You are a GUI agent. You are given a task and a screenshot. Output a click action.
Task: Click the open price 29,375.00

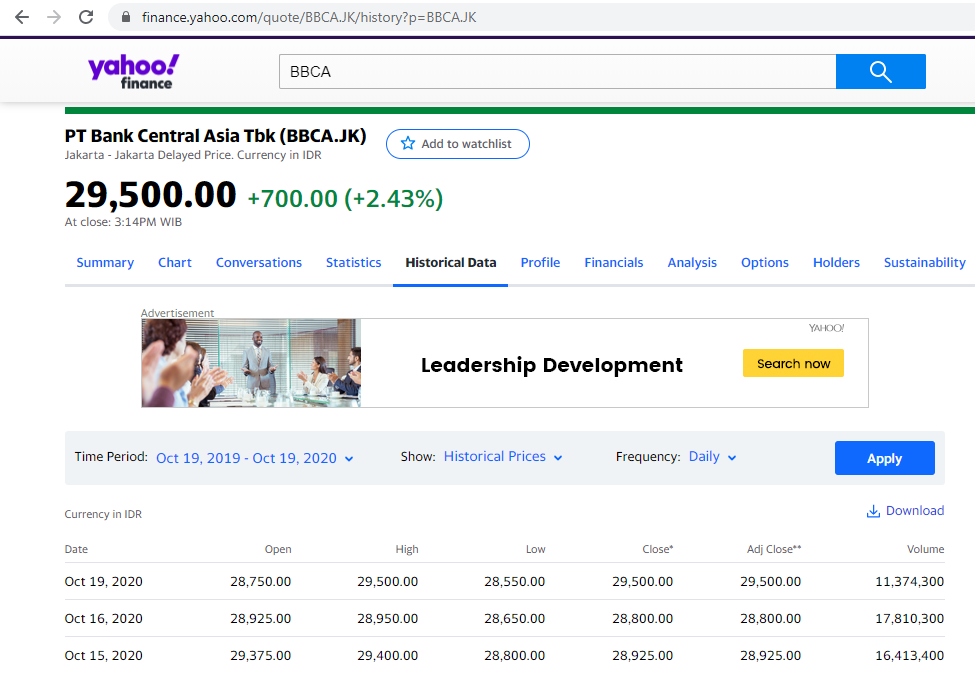pos(261,656)
